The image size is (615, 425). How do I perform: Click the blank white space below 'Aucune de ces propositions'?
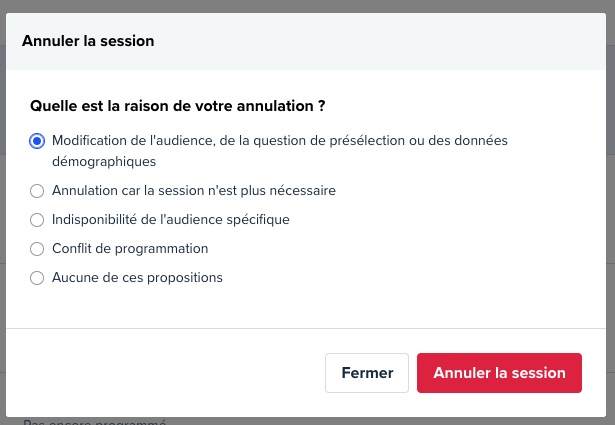pos(306,308)
